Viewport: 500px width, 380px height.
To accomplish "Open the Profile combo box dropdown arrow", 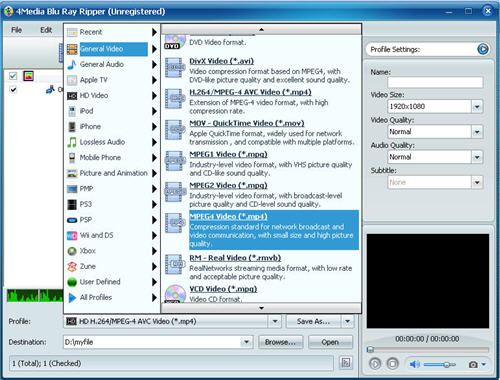I will click(x=275, y=321).
